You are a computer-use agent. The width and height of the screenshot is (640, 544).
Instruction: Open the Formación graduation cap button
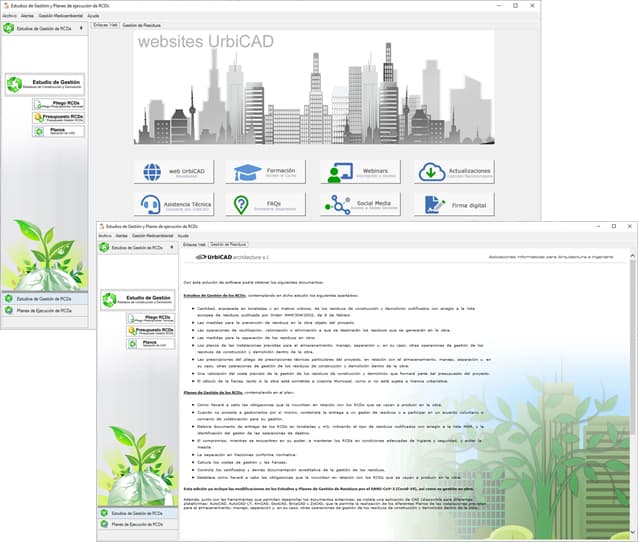coord(265,172)
